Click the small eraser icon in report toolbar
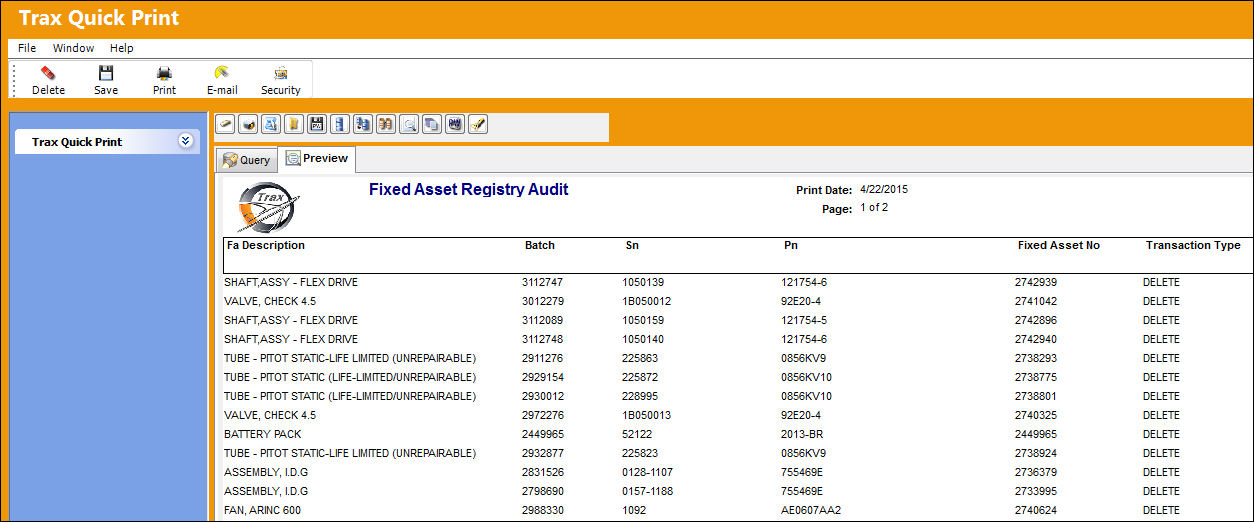1254x522 pixels. click(x=226, y=125)
